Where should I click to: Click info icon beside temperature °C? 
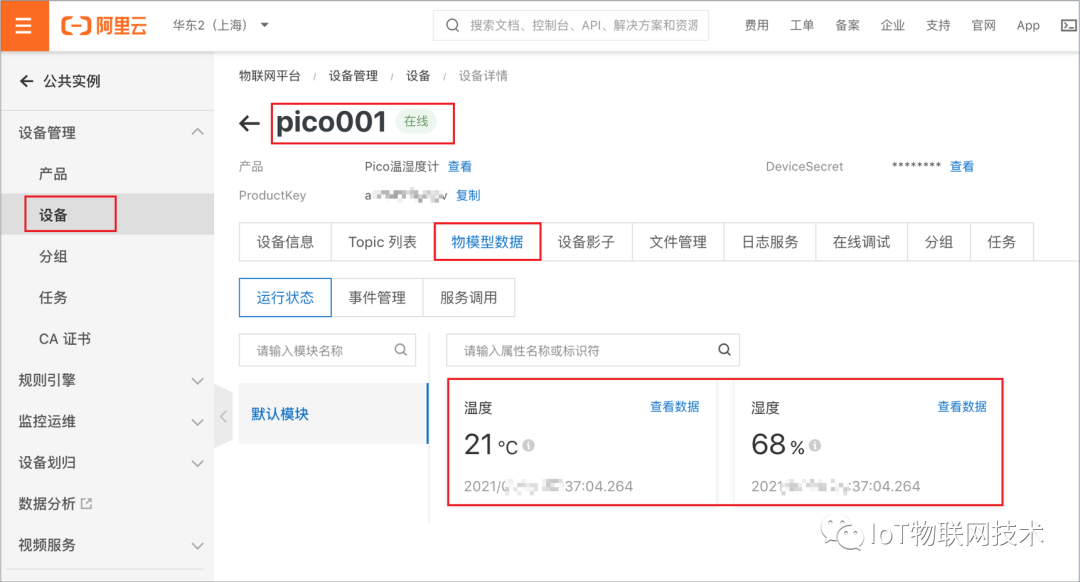[x=528, y=446]
